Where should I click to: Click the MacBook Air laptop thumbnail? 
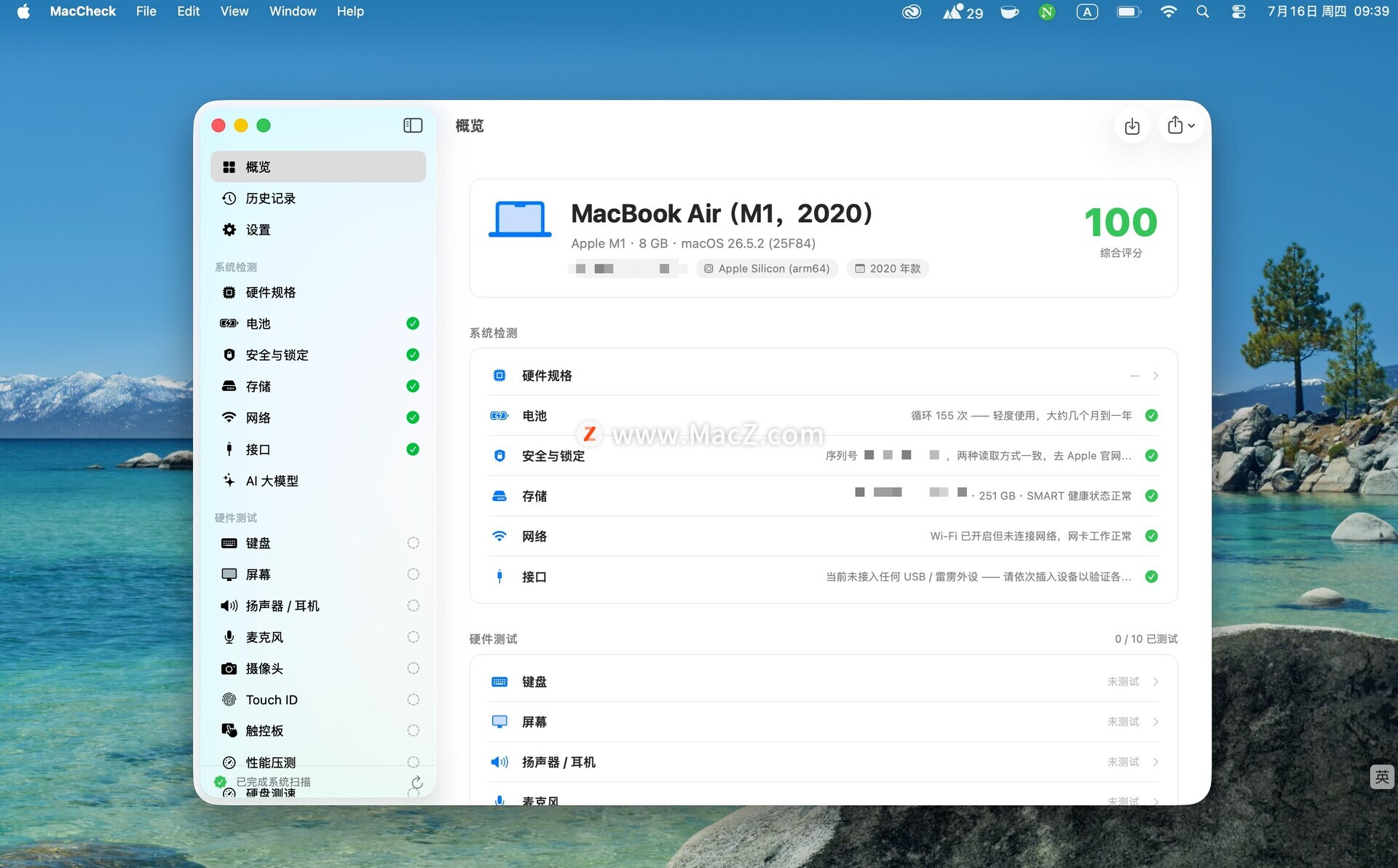(520, 219)
